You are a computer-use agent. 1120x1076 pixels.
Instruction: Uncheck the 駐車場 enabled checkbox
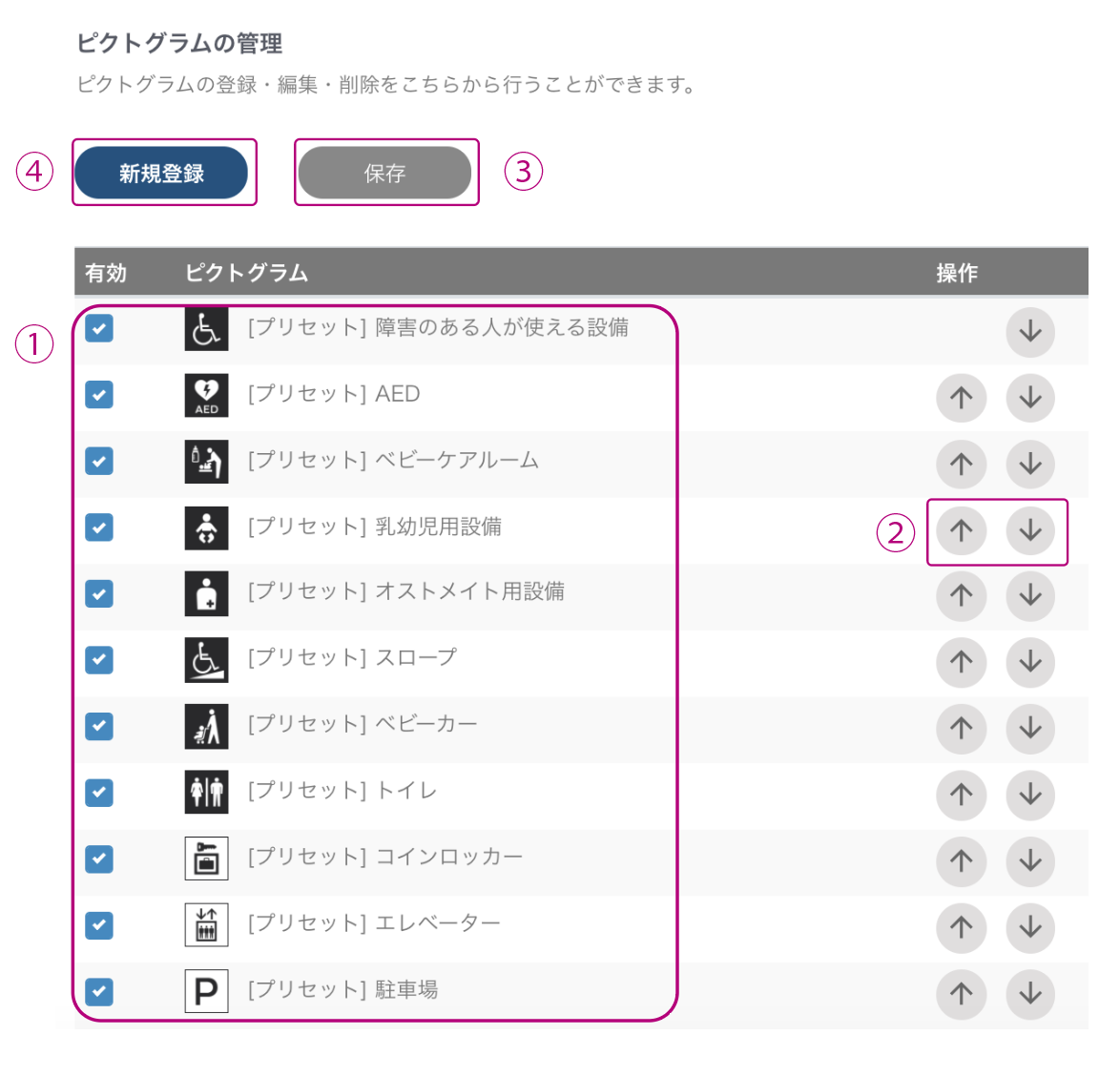(99, 991)
